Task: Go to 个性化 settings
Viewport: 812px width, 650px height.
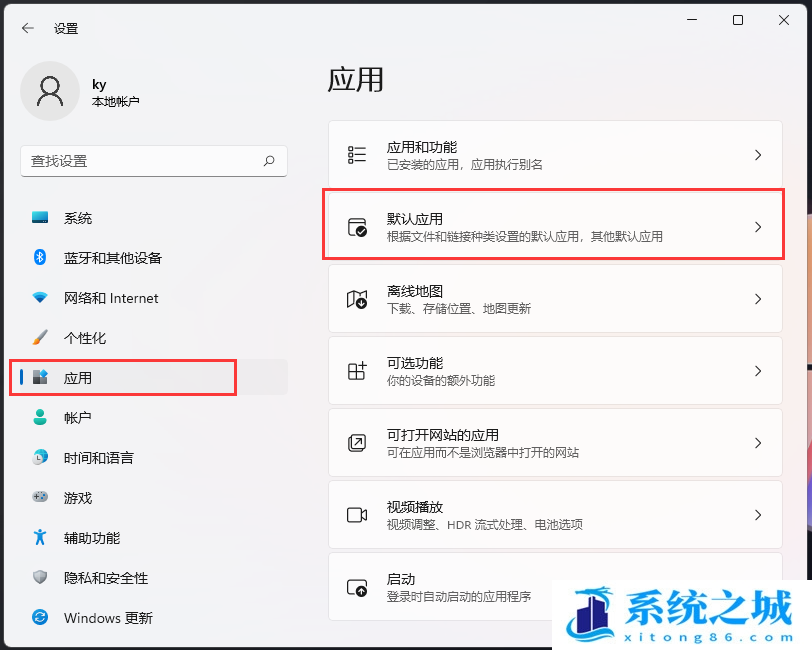Action: click(85, 338)
